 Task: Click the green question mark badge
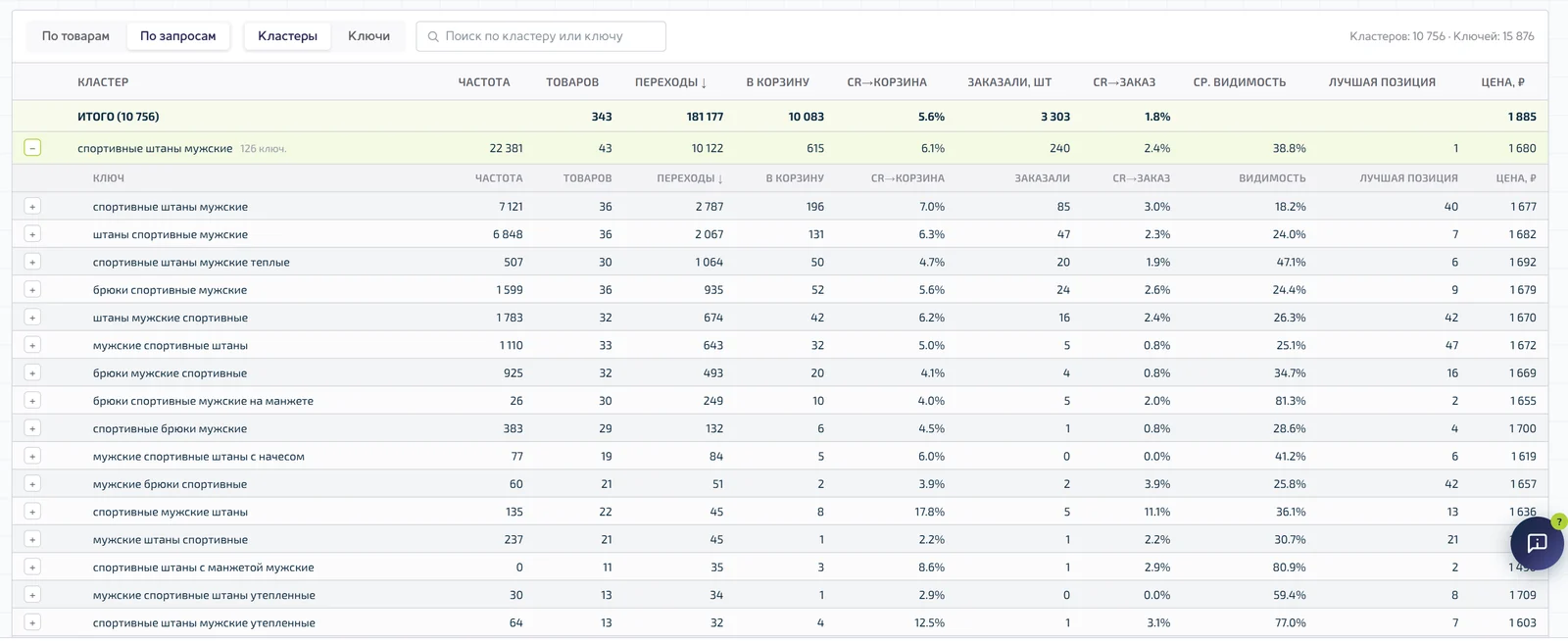point(1558,521)
